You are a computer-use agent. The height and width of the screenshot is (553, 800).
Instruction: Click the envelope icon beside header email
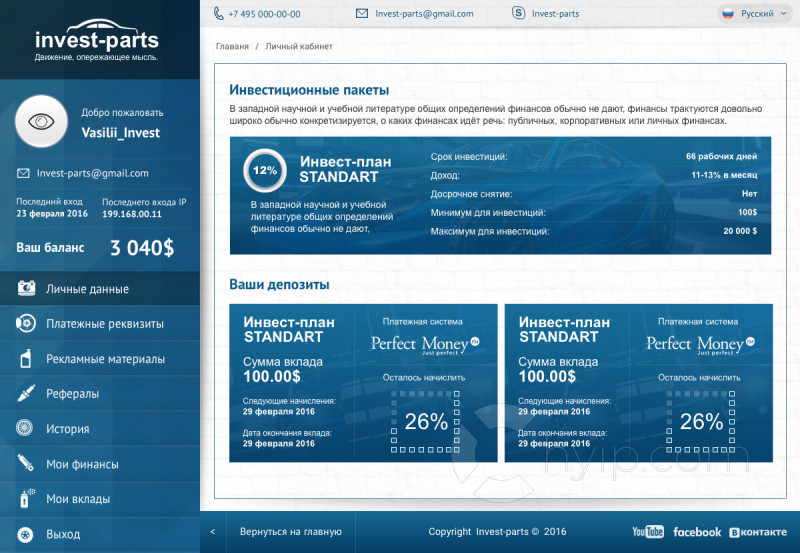[x=362, y=14]
